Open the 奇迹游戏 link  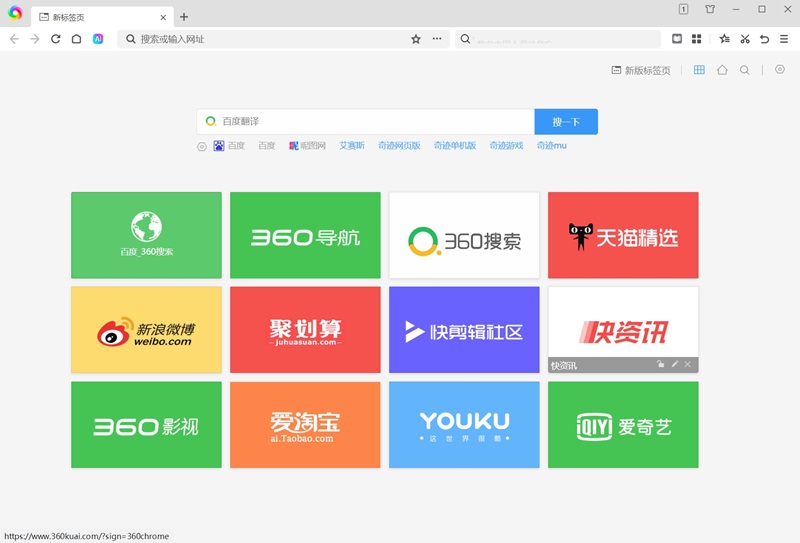pyautogui.click(x=506, y=145)
